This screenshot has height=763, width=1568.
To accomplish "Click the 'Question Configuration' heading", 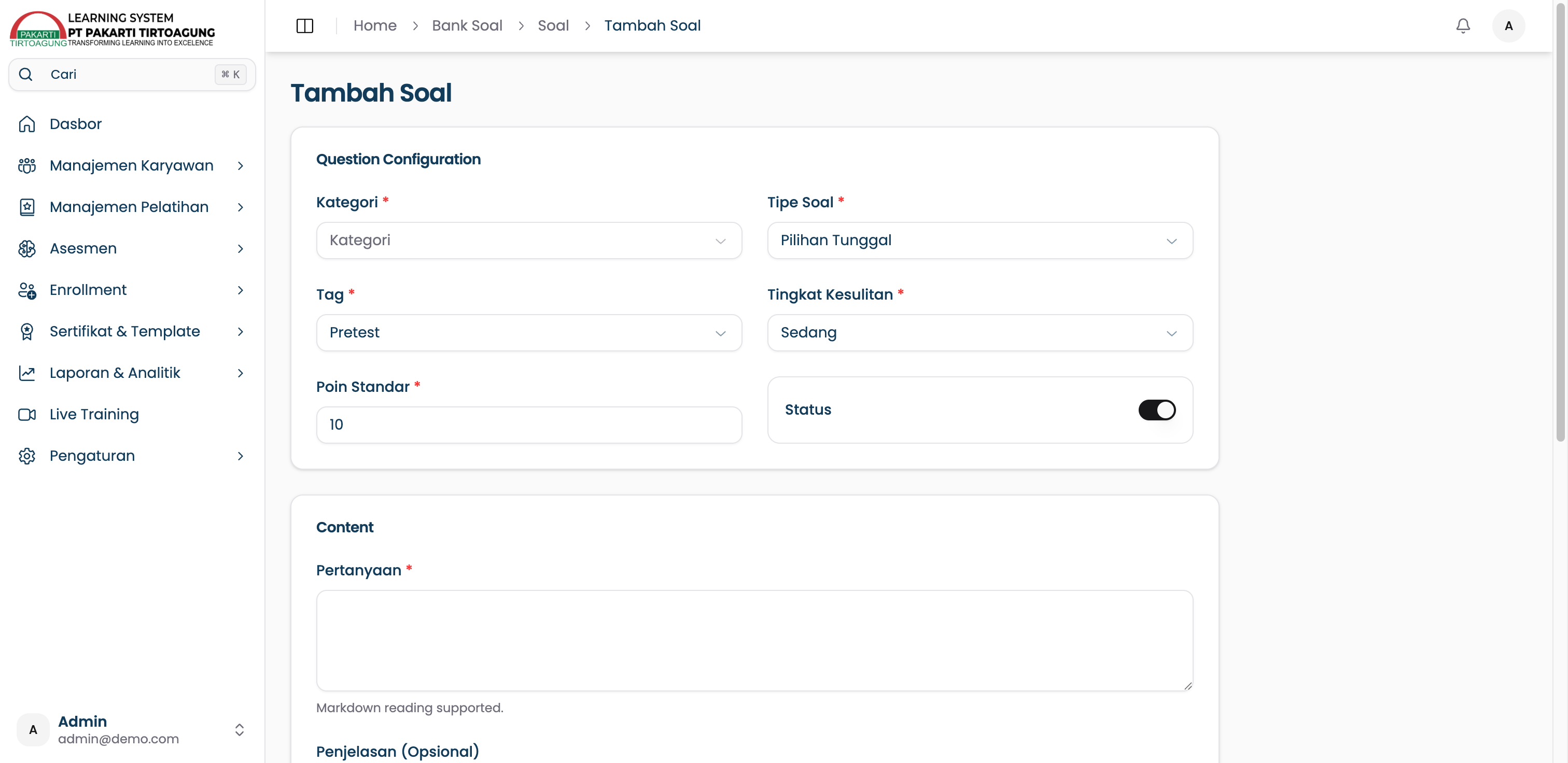I will coord(398,160).
